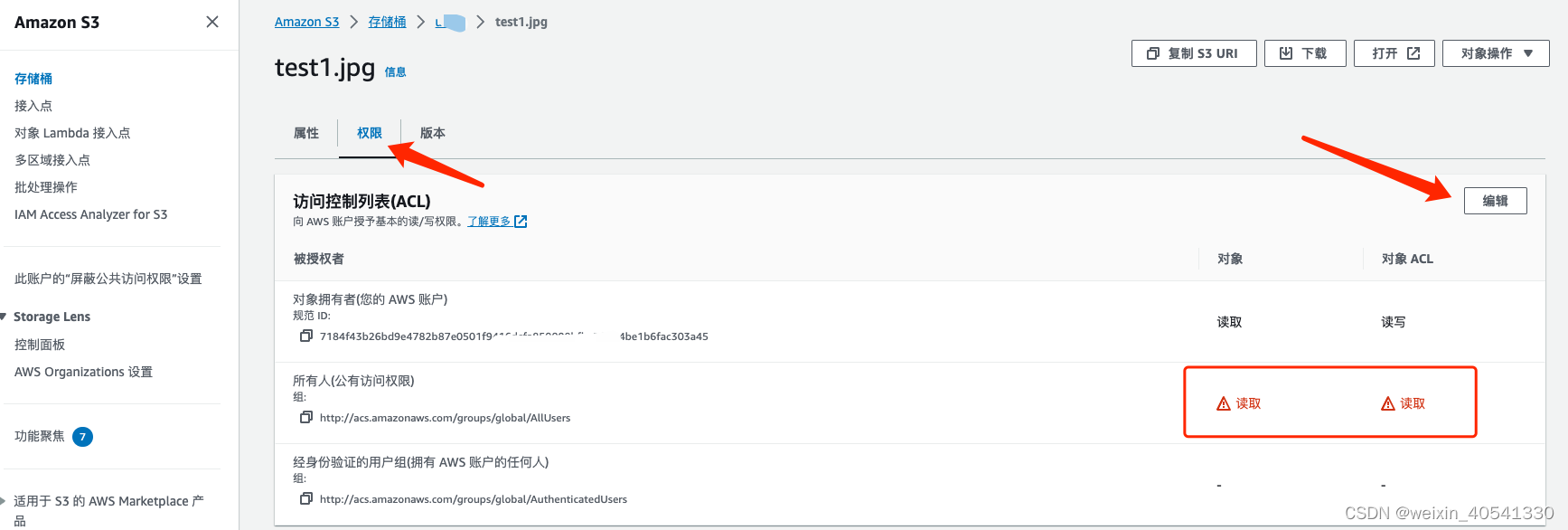The image size is (1568, 530).
Task: Download the object with 下载 button
Action: click(1305, 53)
